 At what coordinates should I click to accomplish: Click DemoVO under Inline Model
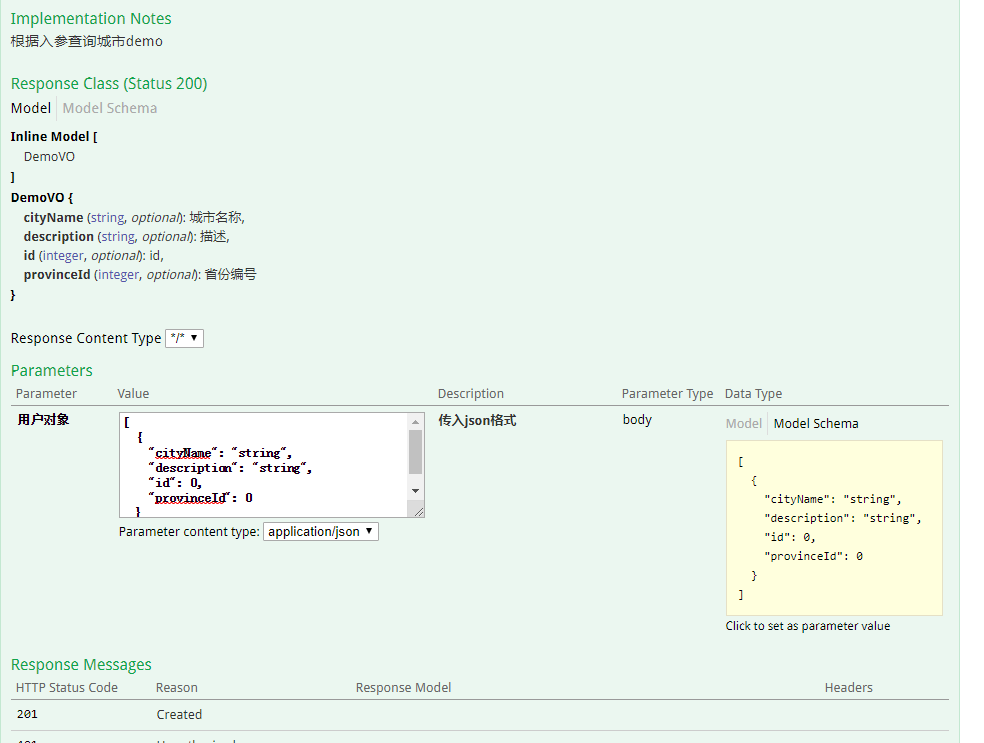pyautogui.click(x=49, y=157)
